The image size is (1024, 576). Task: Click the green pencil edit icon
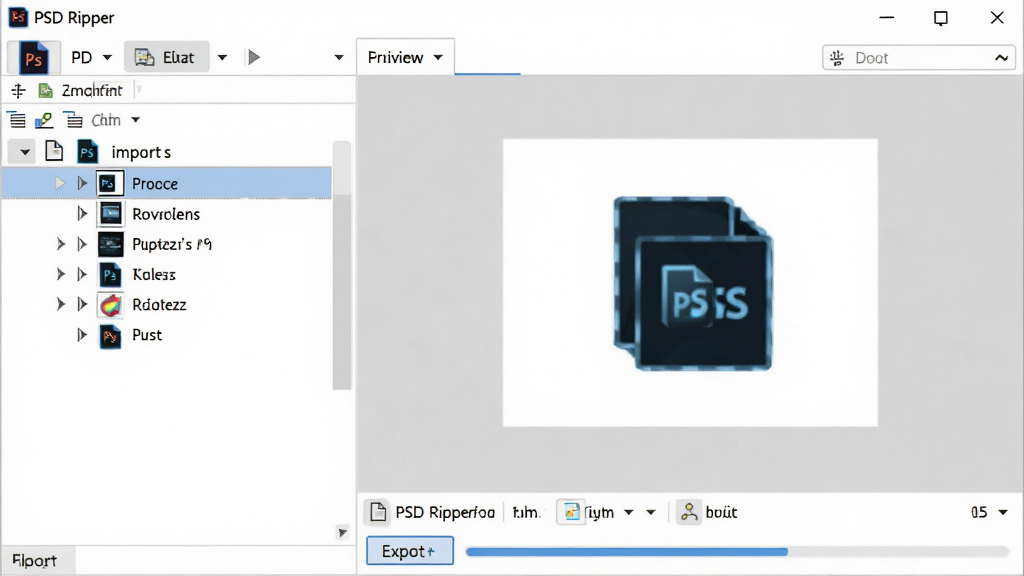pyautogui.click(x=44, y=120)
